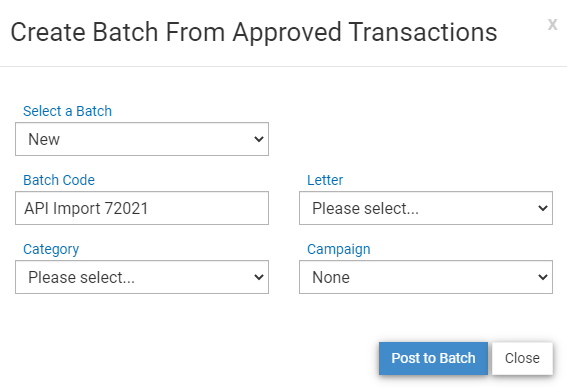567x388 pixels.
Task: Place cursor after API Import 72021 text
Action: [149, 209]
